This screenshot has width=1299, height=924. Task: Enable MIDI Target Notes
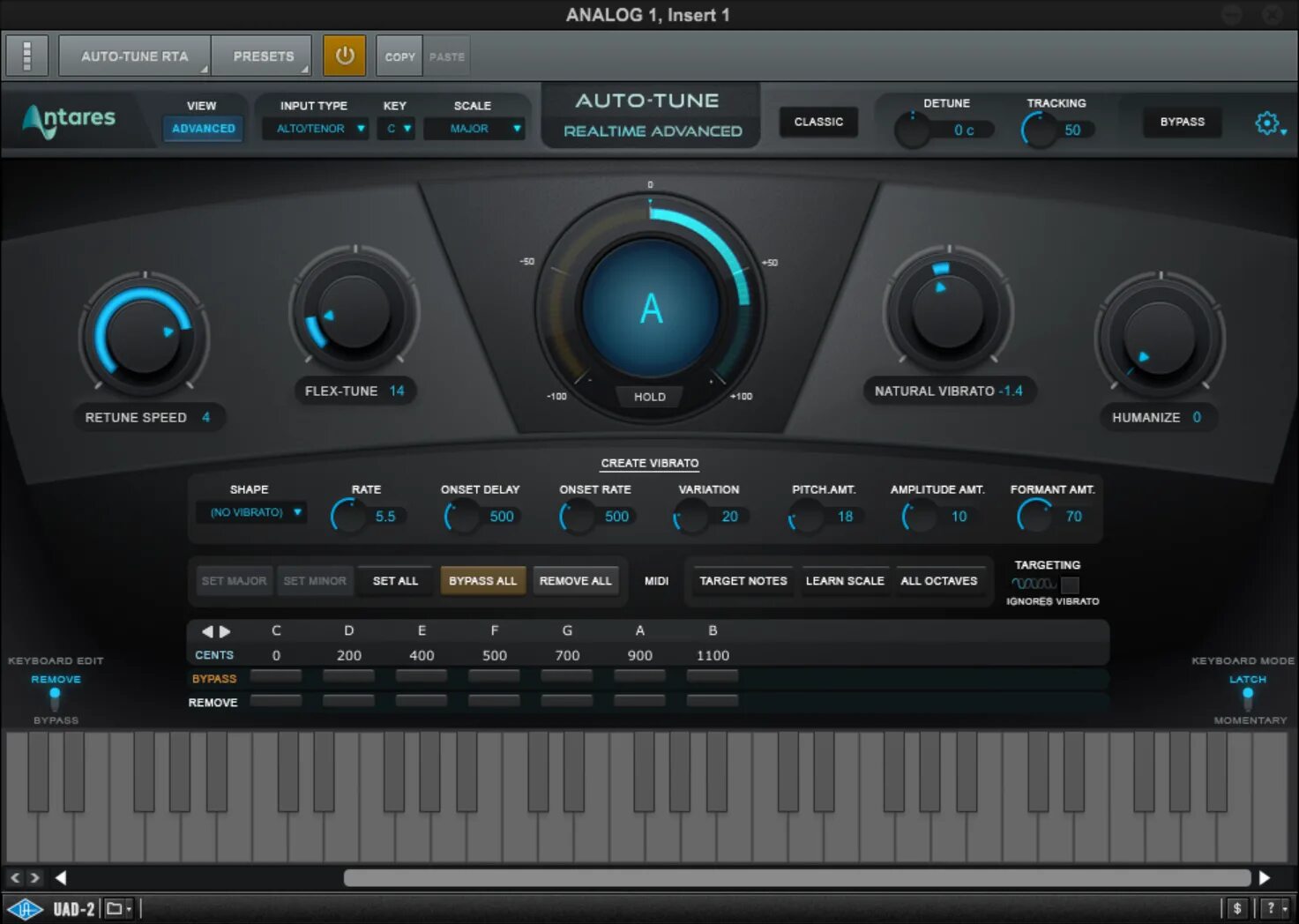[x=743, y=581]
